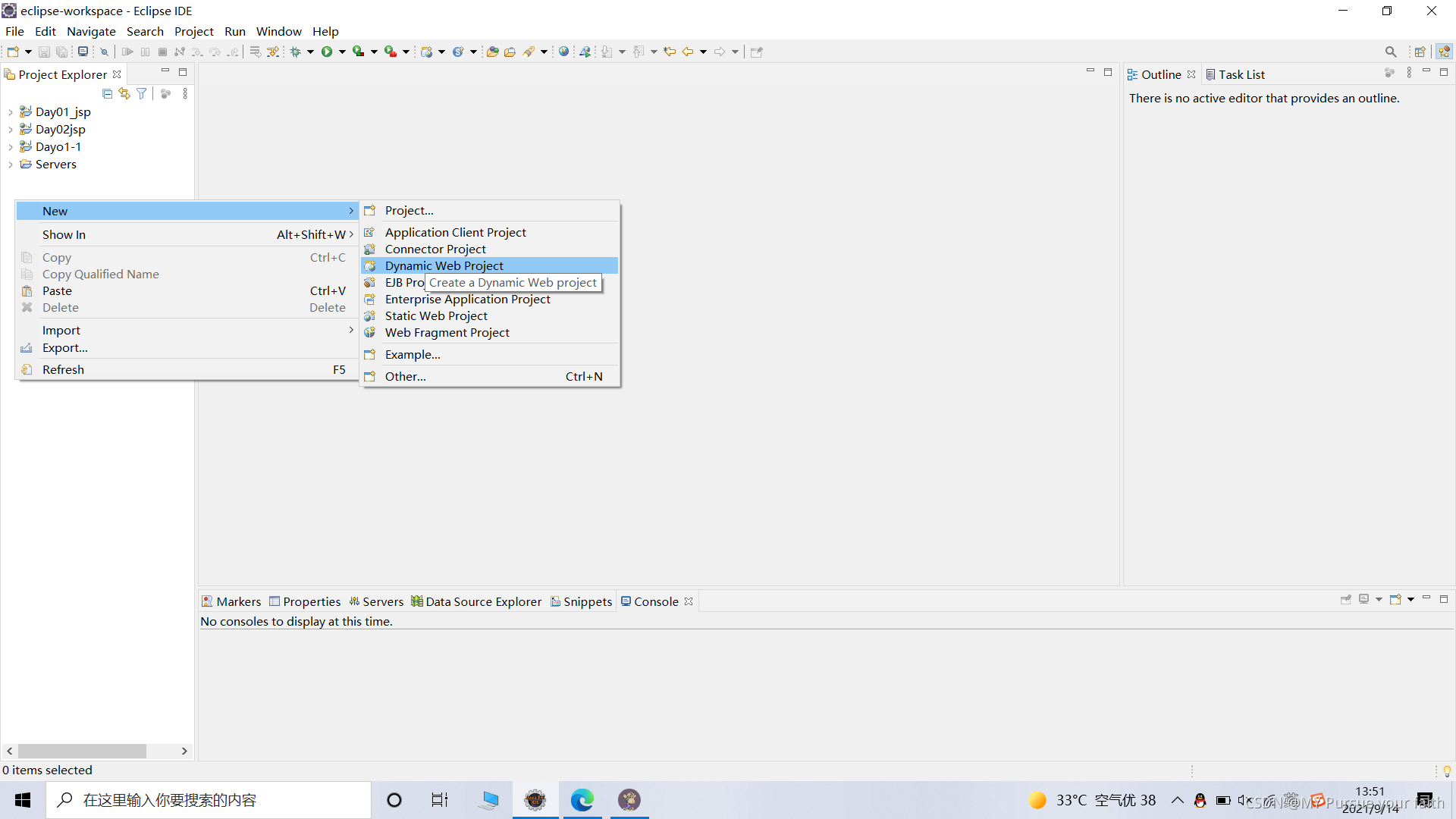This screenshot has width=1456, height=819.
Task: Click the filter icon in Project Explorer
Action: tap(141, 93)
